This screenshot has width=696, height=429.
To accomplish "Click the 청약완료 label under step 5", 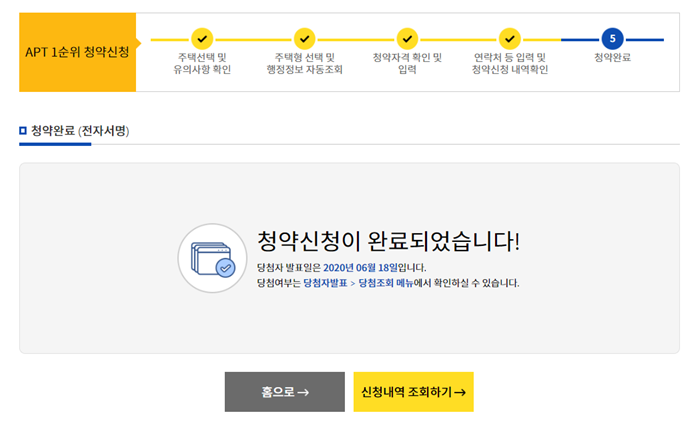I will tap(612, 57).
